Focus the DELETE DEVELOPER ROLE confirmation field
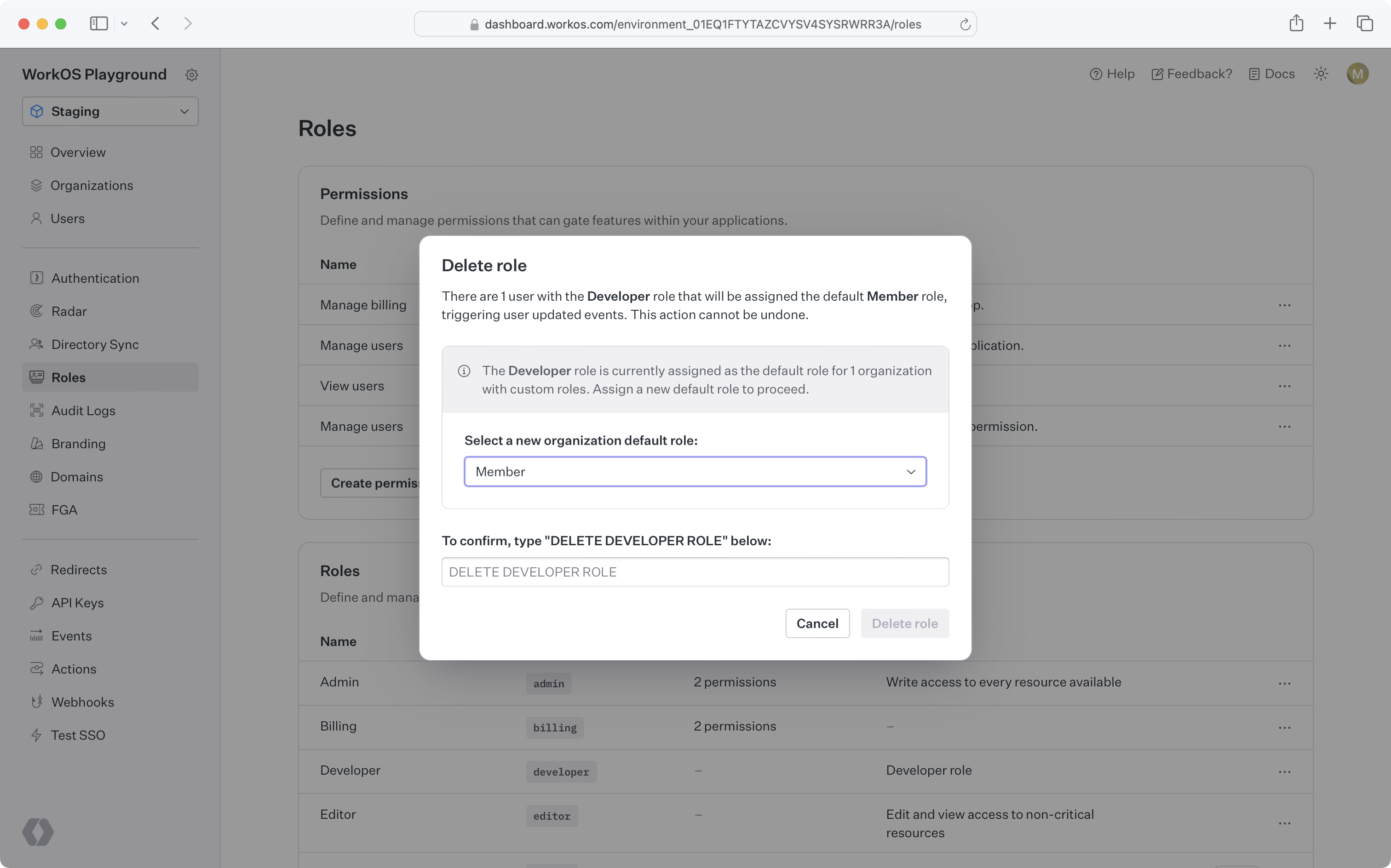Screen dimensions: 1391x868 (x=695, y=572)
